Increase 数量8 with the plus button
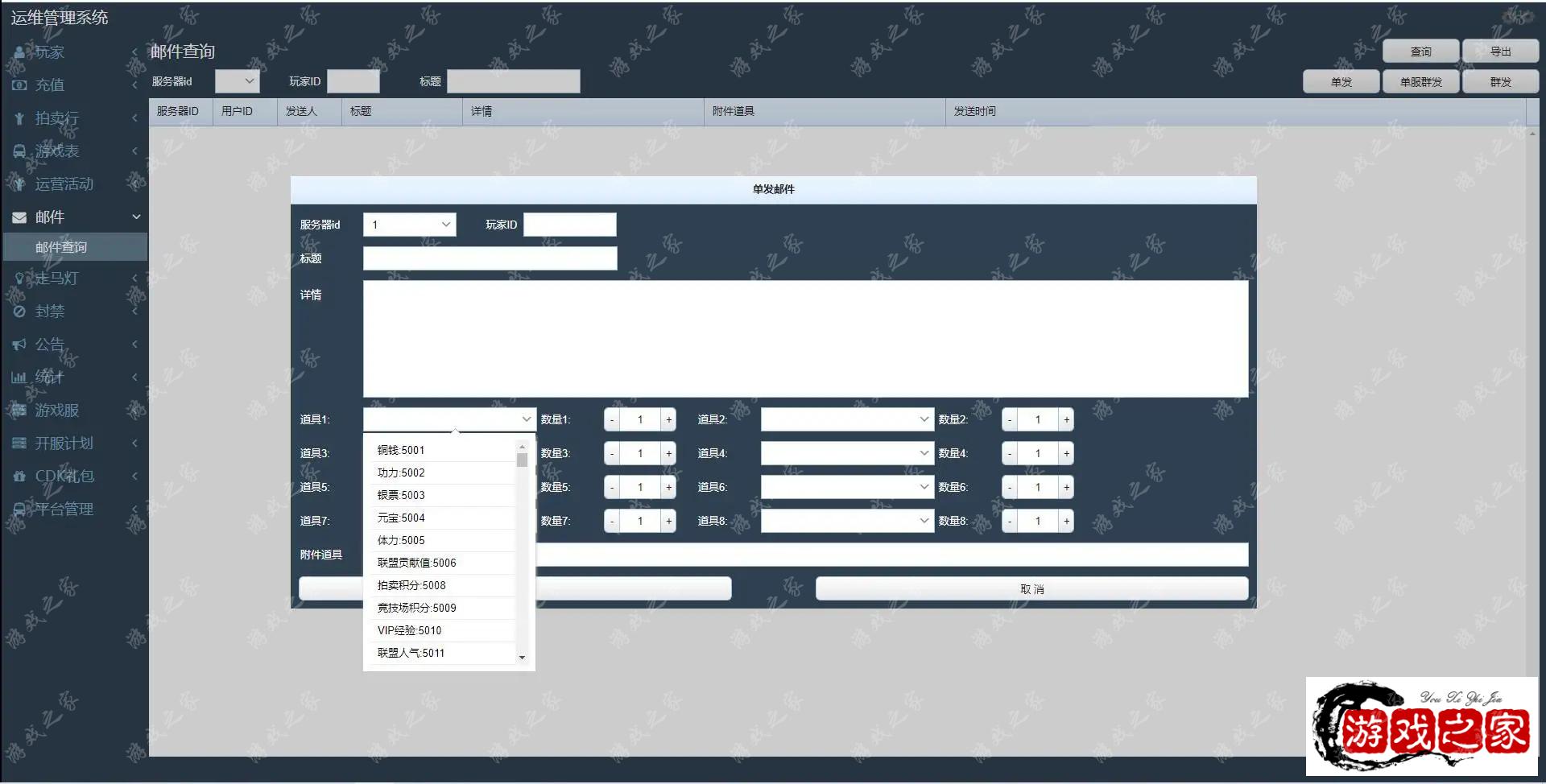The image size is (1546, 784). (1066, 522)
